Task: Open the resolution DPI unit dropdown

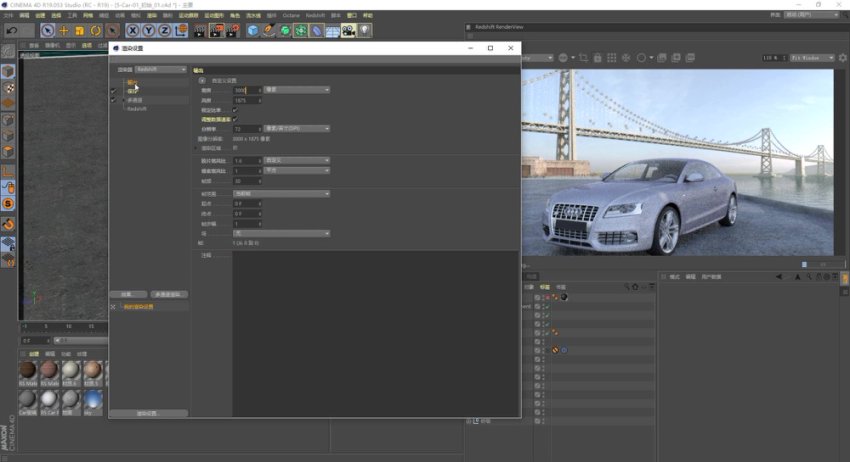Action: point(296,129)
